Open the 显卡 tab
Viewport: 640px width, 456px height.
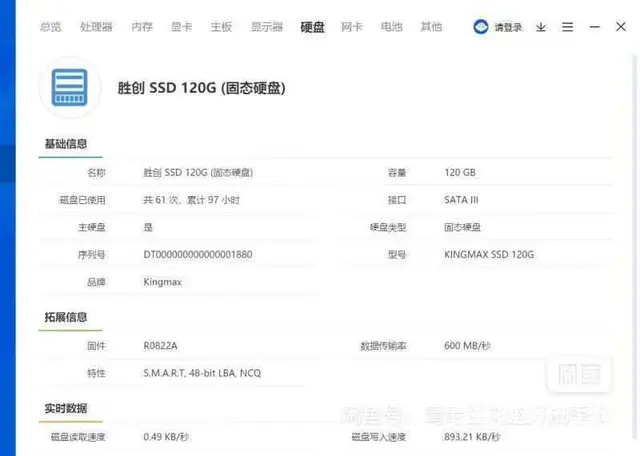click(x=182, y=27)
